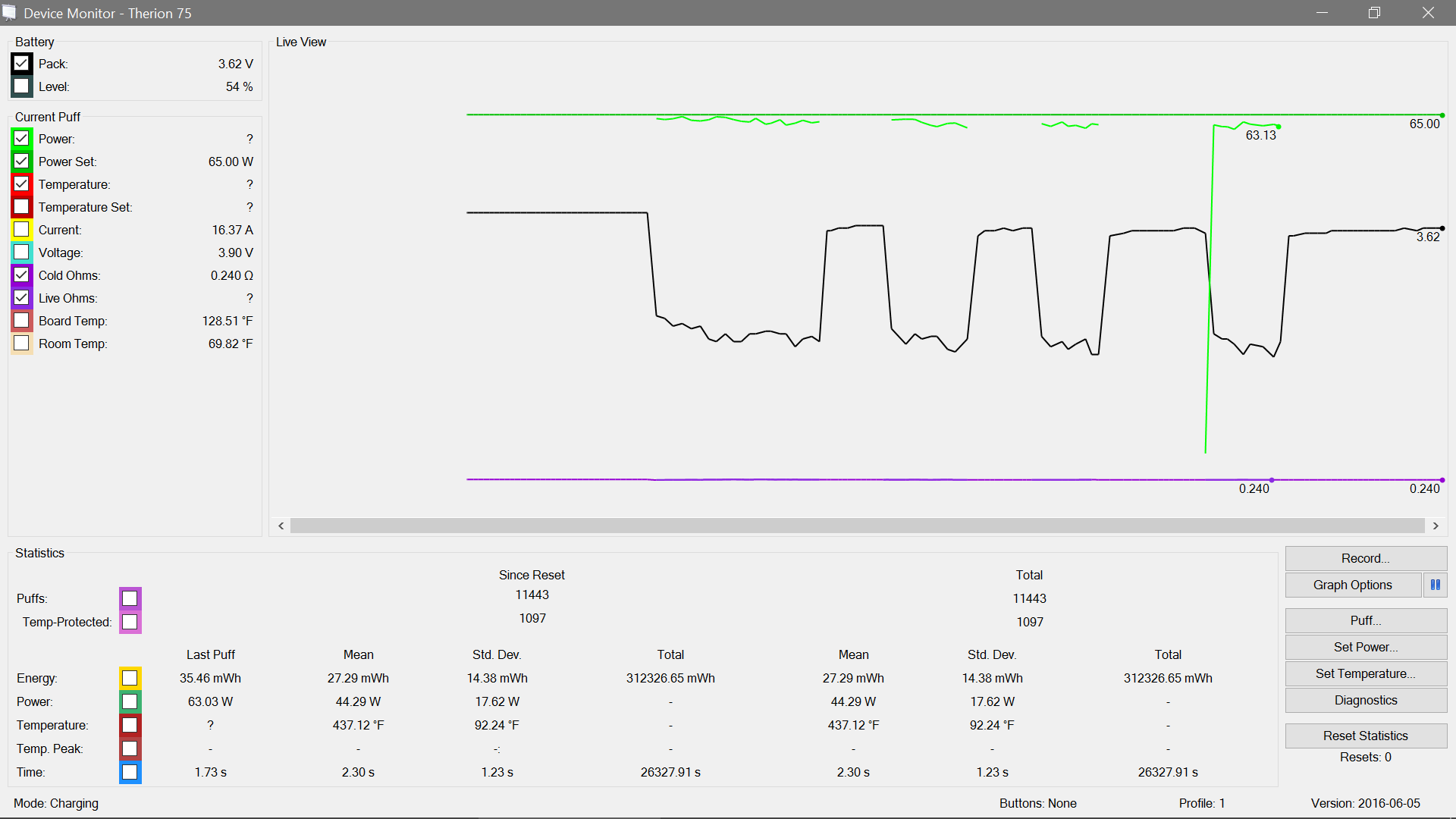
Task: Open Diagnostics
Action: 1365,700
